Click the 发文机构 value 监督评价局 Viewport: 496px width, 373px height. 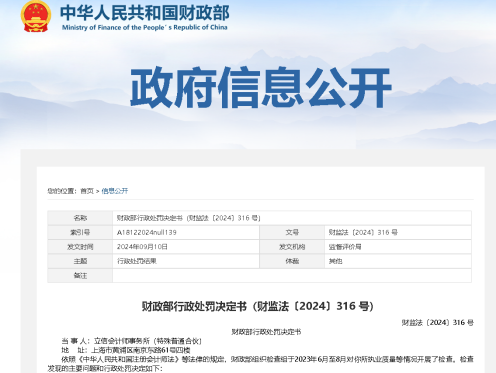click(345, 247)
